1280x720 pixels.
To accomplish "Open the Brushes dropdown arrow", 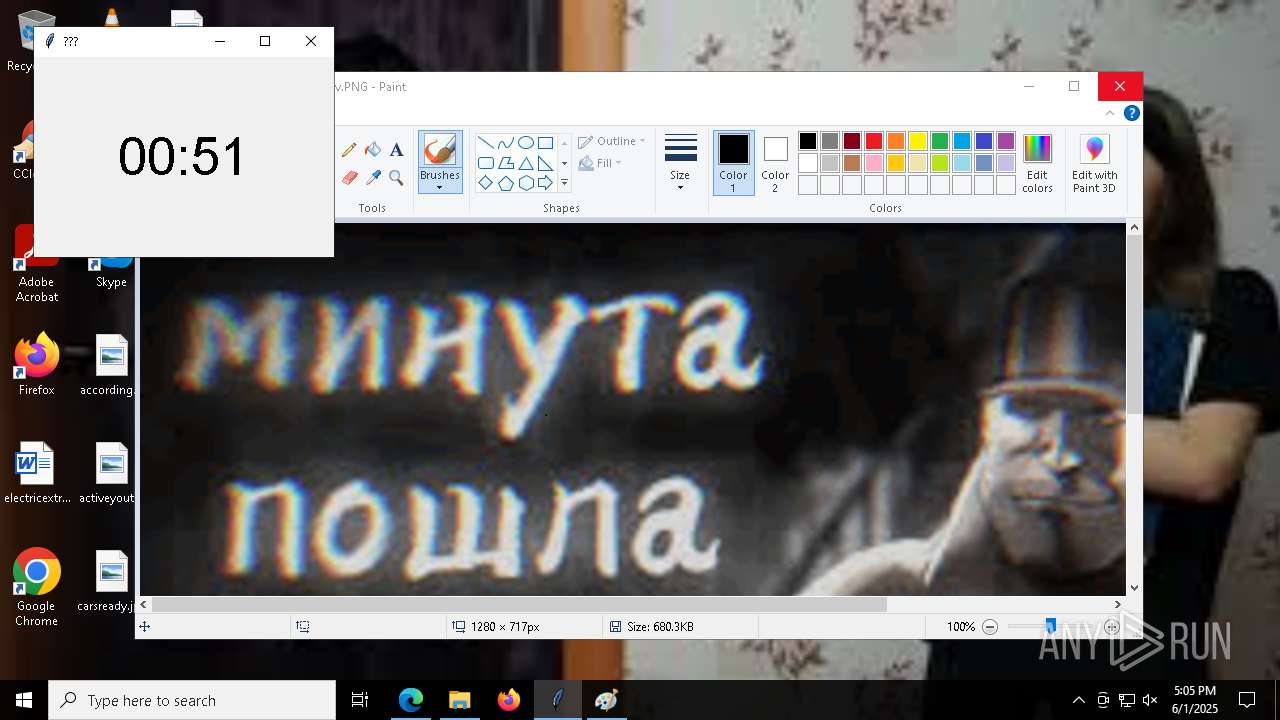I will pos(440,188).
